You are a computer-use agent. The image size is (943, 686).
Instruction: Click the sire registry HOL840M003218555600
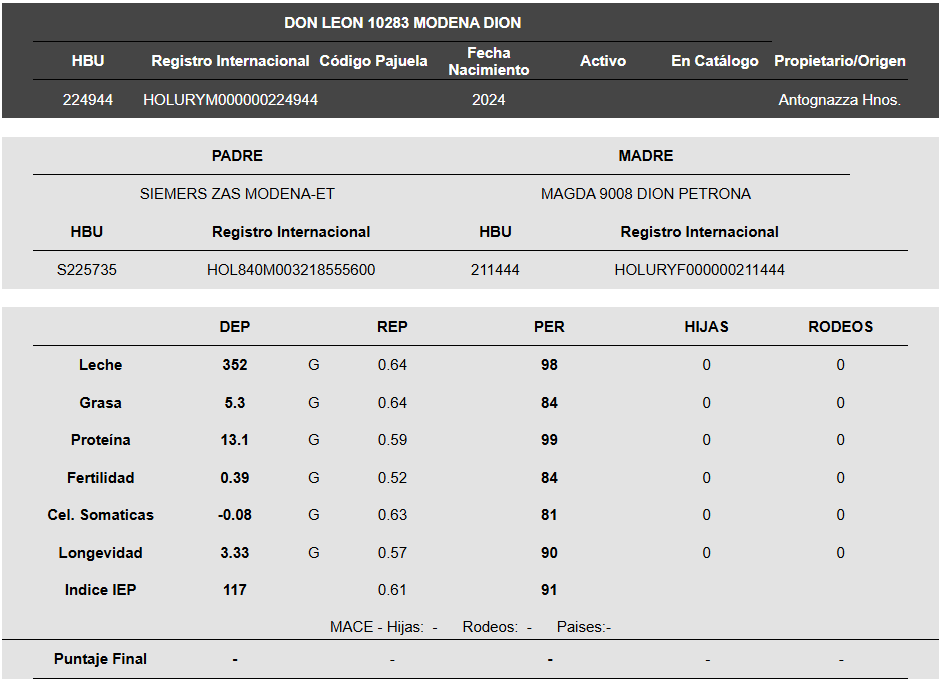(x=291, y=269)
